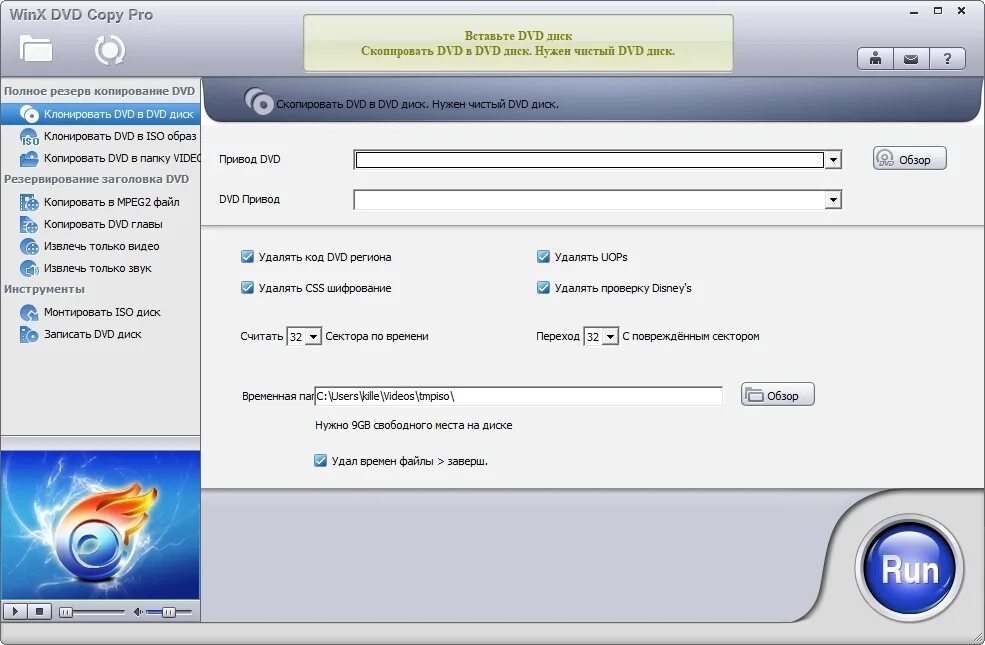Screen dimensions: 985x645
Task: Select Клонировать DVD в ISO образ mode
Action: (x=101, y=136)
